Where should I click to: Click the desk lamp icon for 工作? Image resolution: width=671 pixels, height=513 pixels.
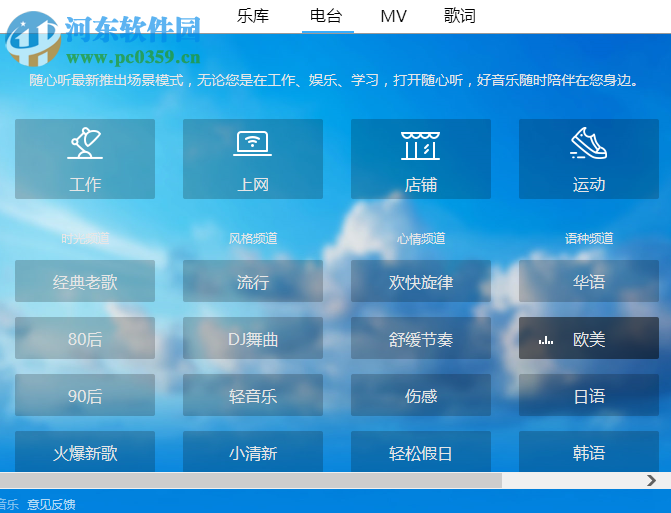[x=85, y=143]
